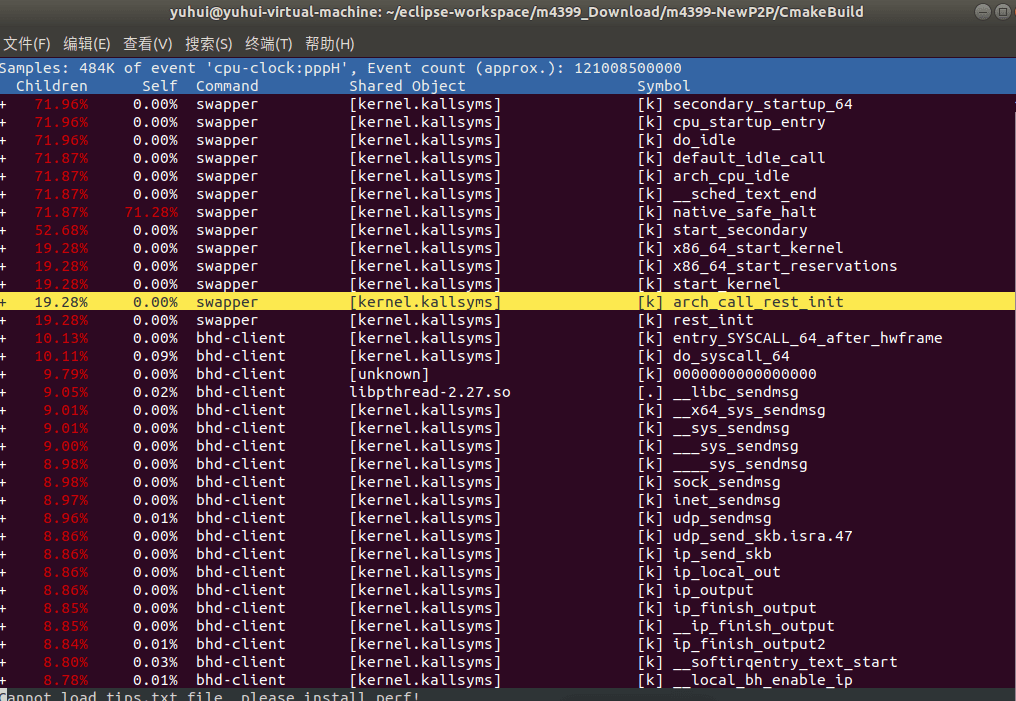Open the 搜索(S) menu
The image size is (1016, 701).
pyautogui.click(x=209, y=44)
